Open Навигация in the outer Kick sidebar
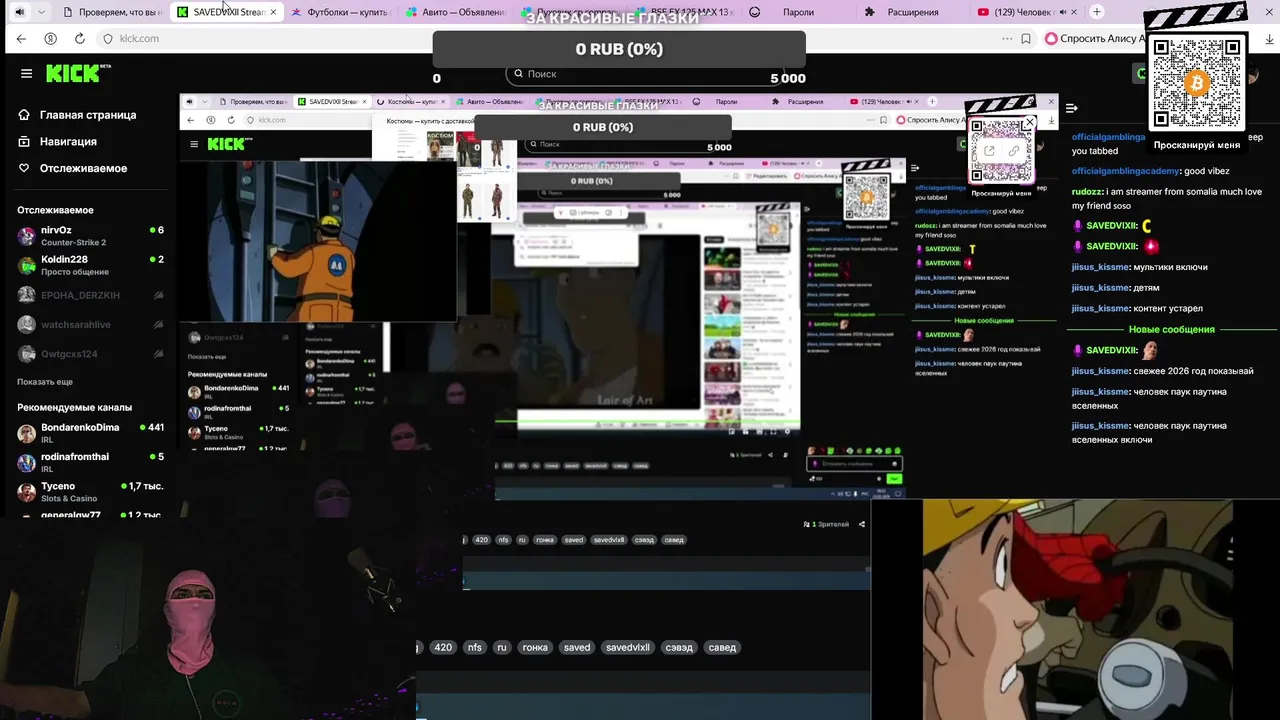Viewport: 1280px width, 720px height. 58,142
